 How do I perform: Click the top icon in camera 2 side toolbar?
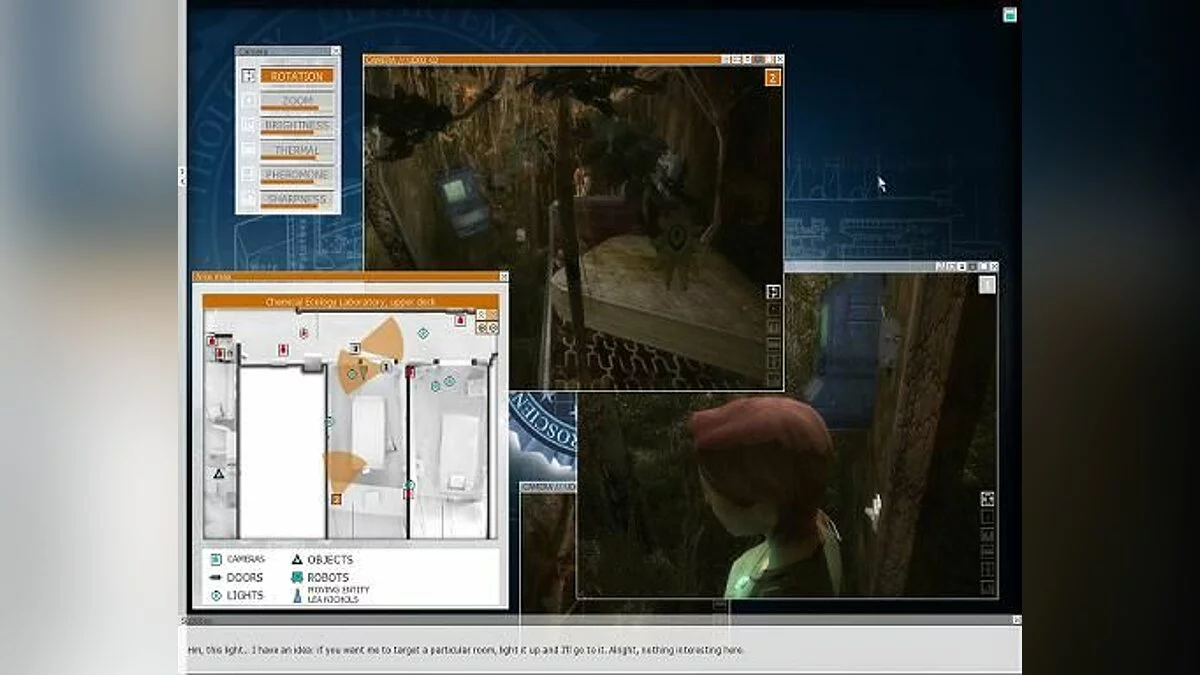pyautogui.click(x=773, y=292)
